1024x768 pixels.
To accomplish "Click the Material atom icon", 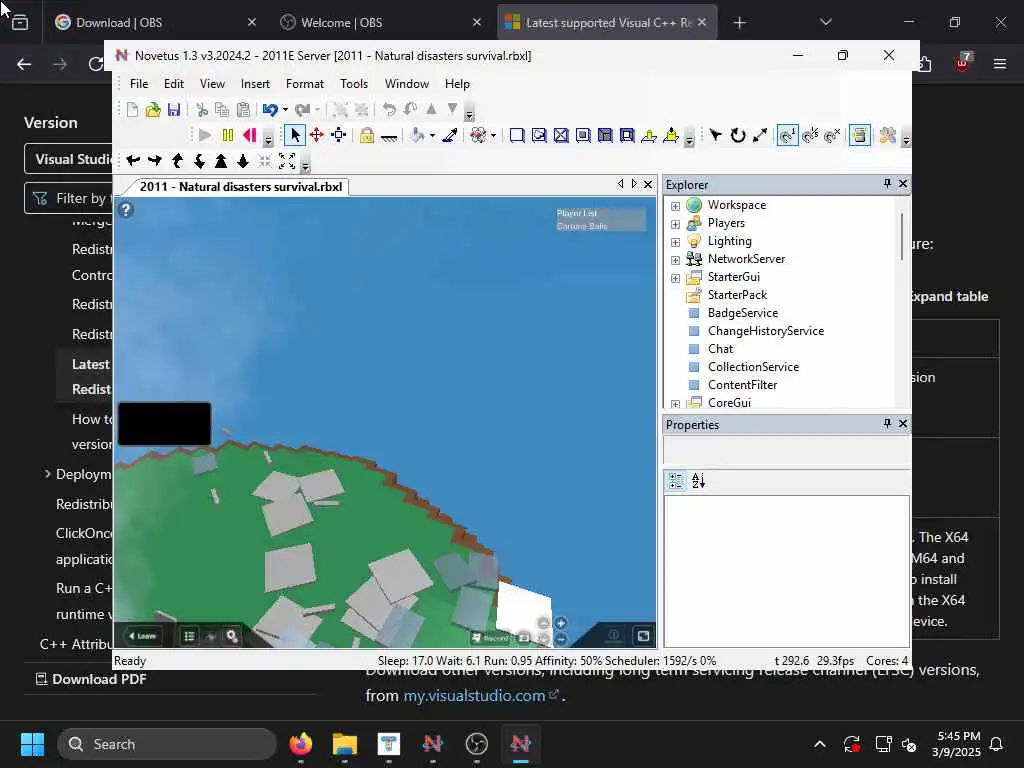I will click(478, 135).
